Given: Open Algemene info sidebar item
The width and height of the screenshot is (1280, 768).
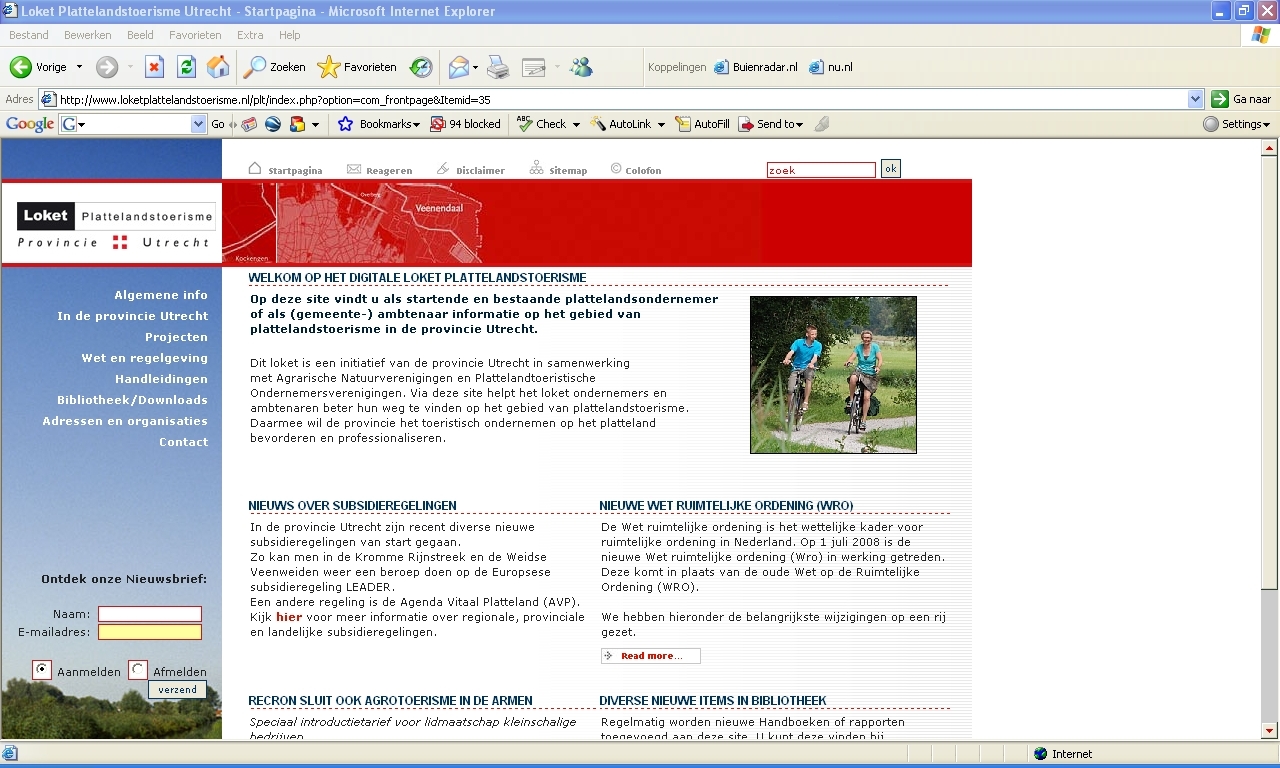Looking at the screenshot, I should click(x=161, y=295).
